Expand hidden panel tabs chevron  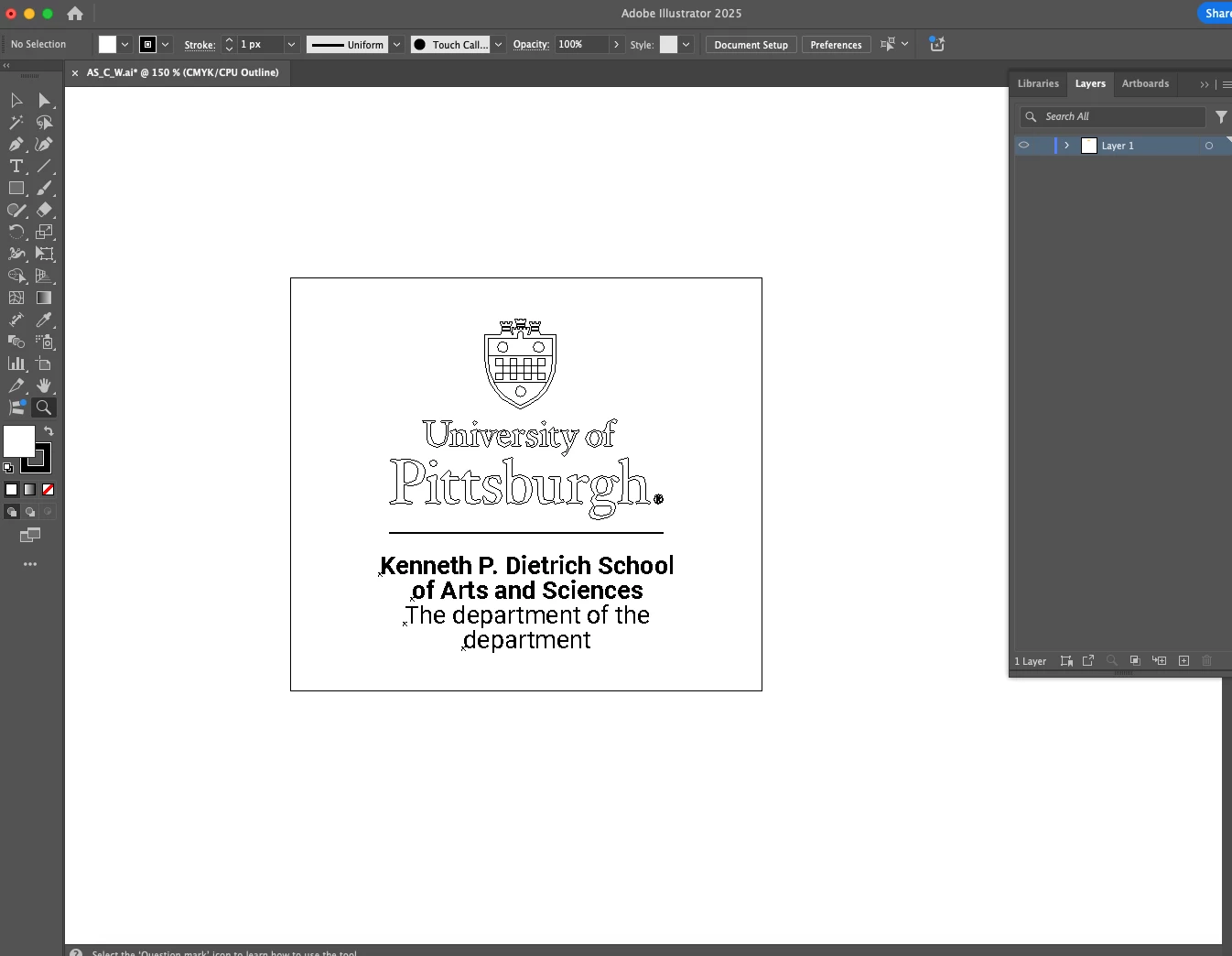(1205, 84)
